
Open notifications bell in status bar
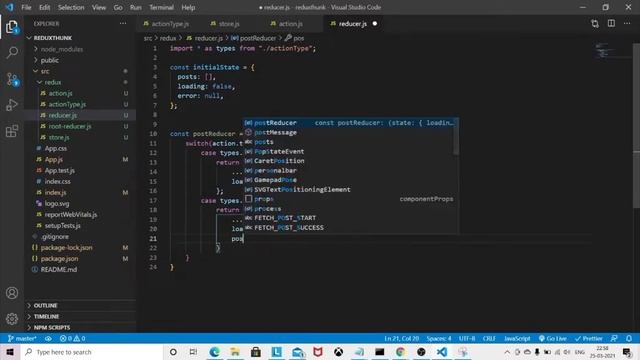coord(629,338)
